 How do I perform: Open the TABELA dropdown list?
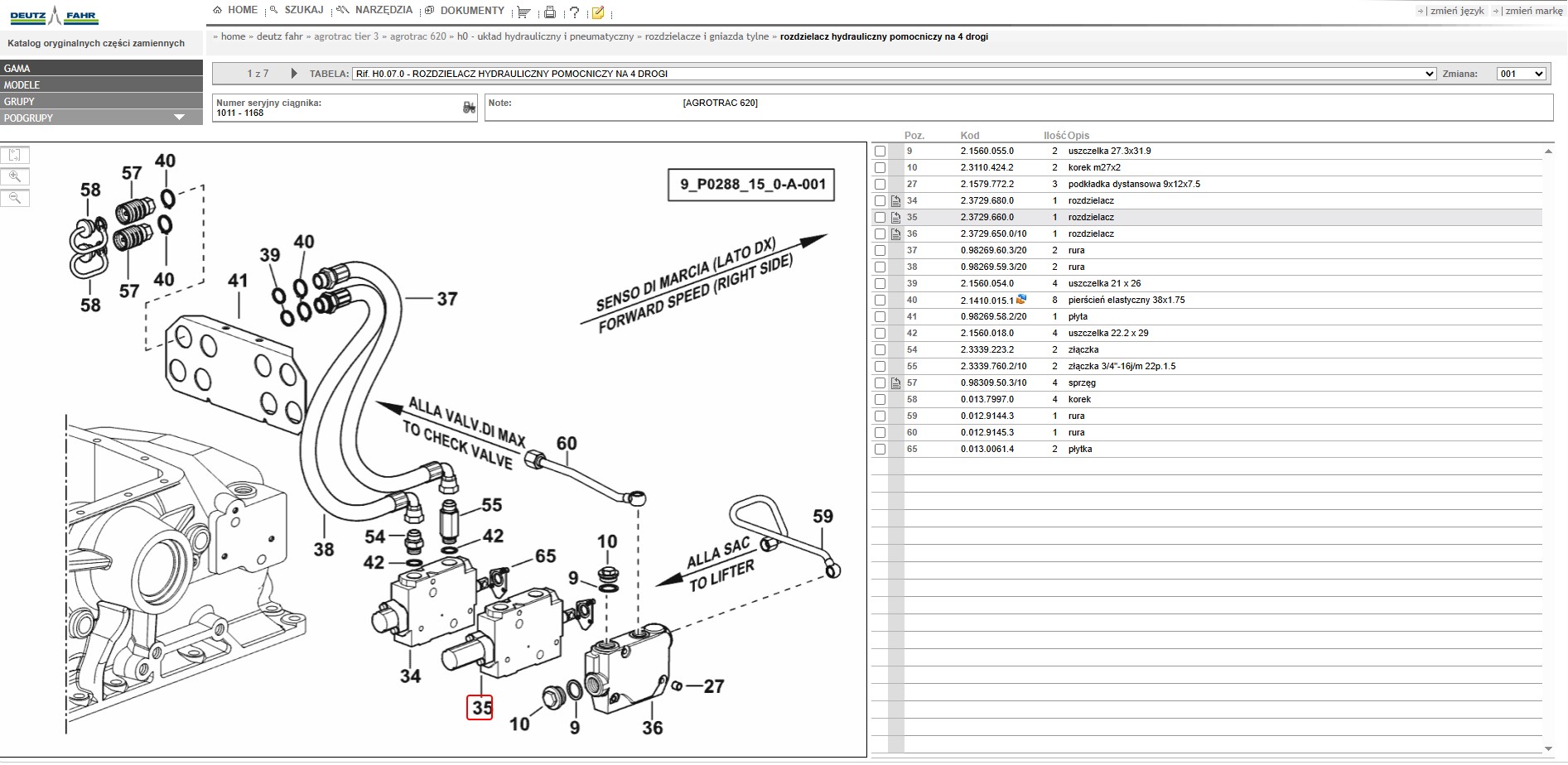click(894, 74)
